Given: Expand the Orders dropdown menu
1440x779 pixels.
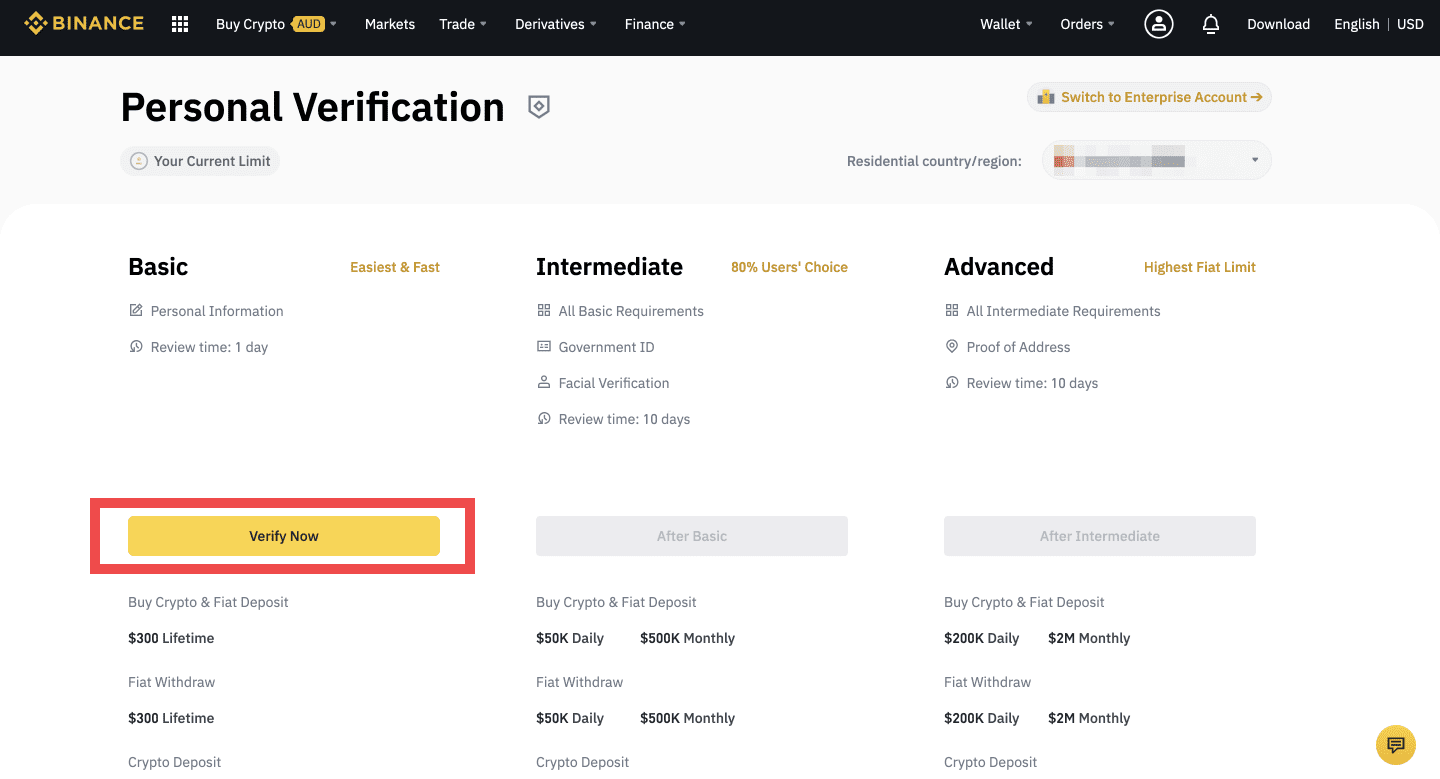Looking at the screenshot, I should (x=1087, y=24).
